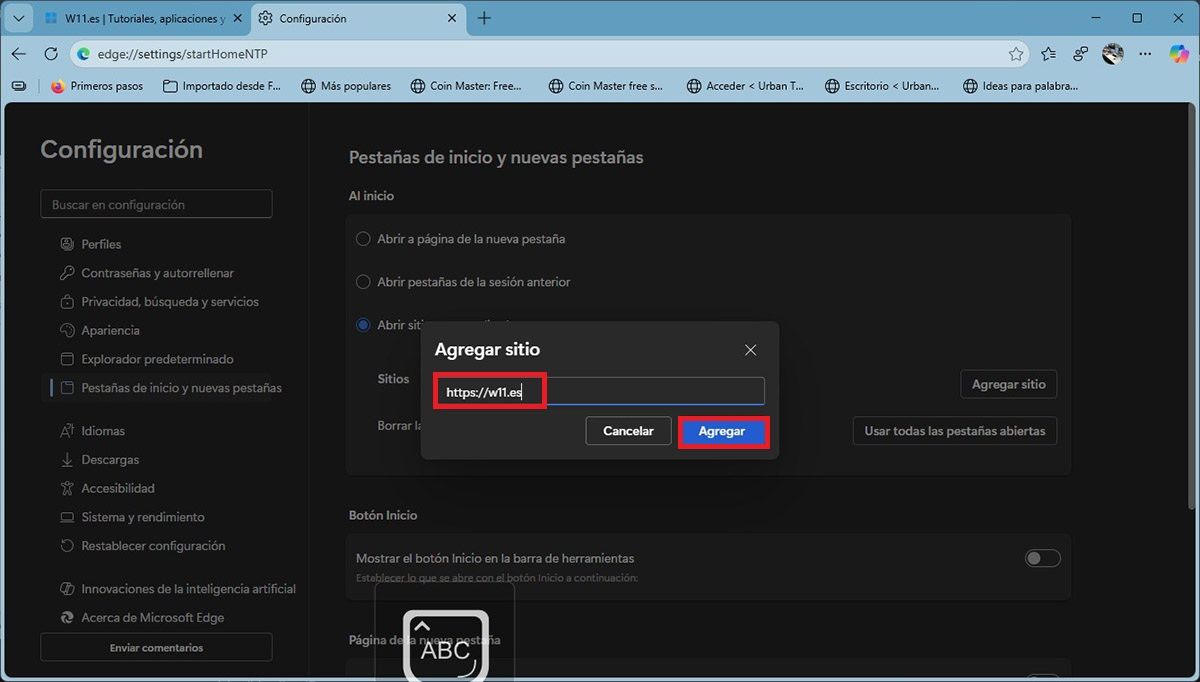1200x682 pixels.
Task: Confirm with the blue Agregar button
Action: pos(722,431)
